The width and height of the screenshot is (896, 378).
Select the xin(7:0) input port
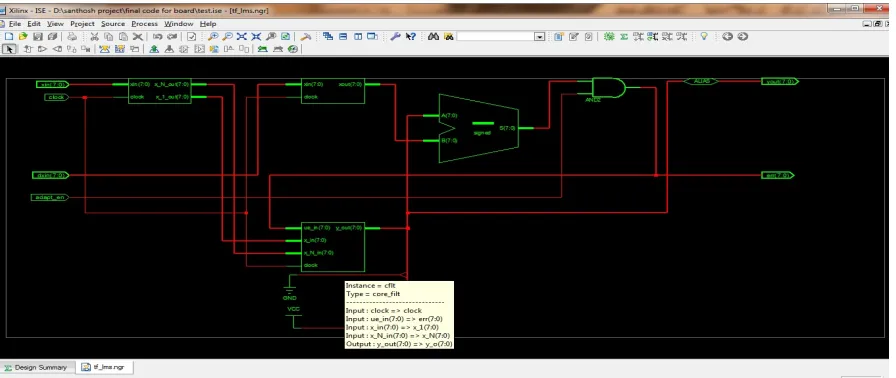(53, 84)
